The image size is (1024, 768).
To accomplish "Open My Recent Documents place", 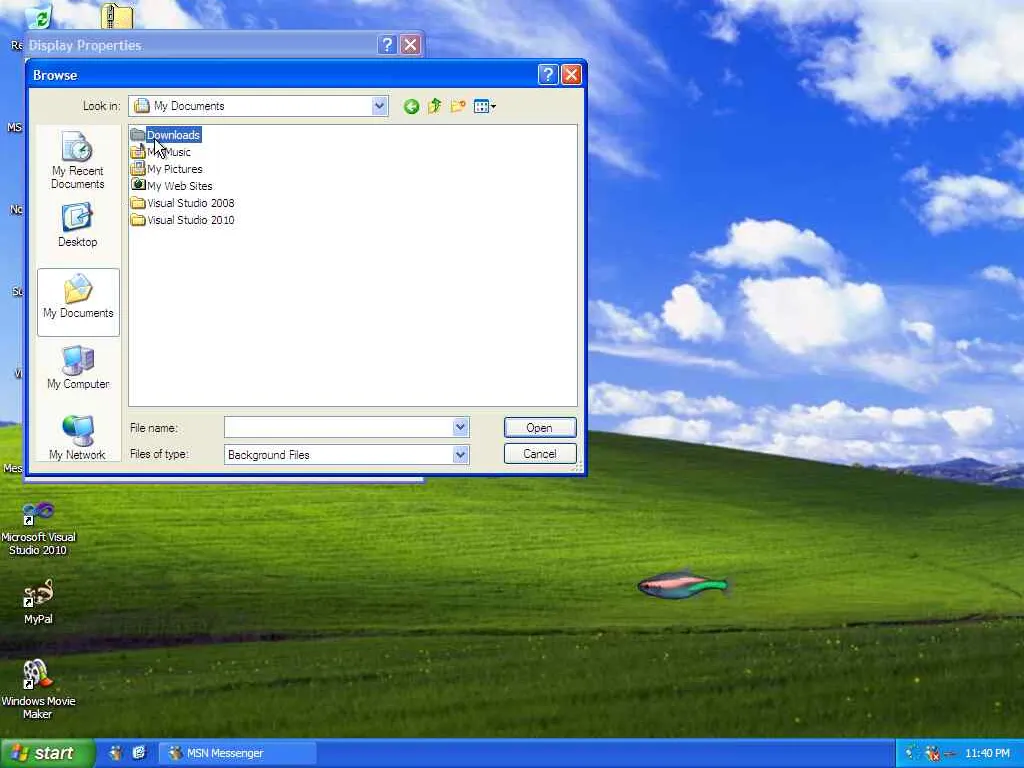I will pos(78,160).
